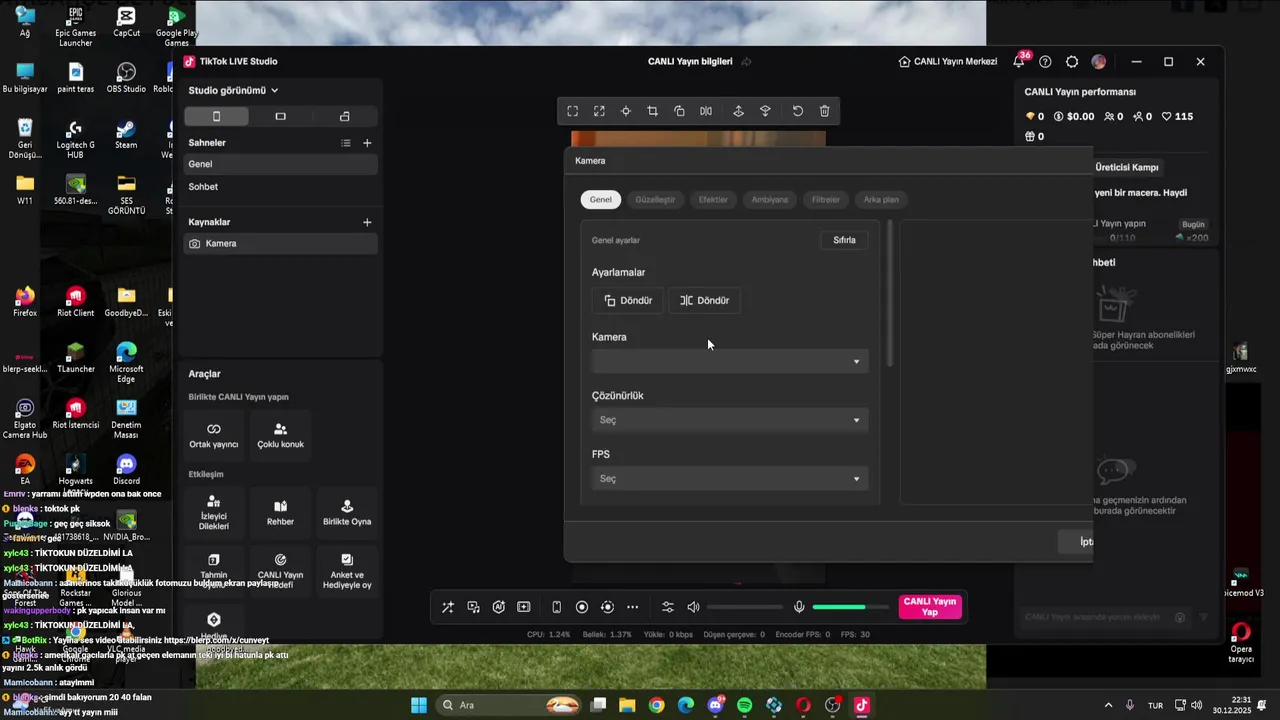Image resolution: width=1280 pixels, height=720 pixels.
Task: Click the AI hexagon icon in bottom bar
Action: click(x=498, y=607)
